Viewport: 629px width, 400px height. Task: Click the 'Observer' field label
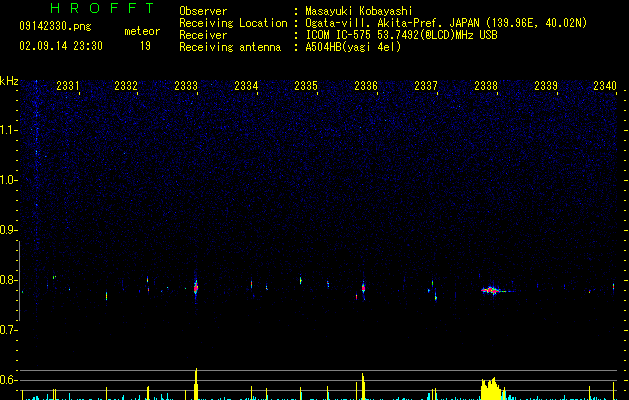coord(203,11)
